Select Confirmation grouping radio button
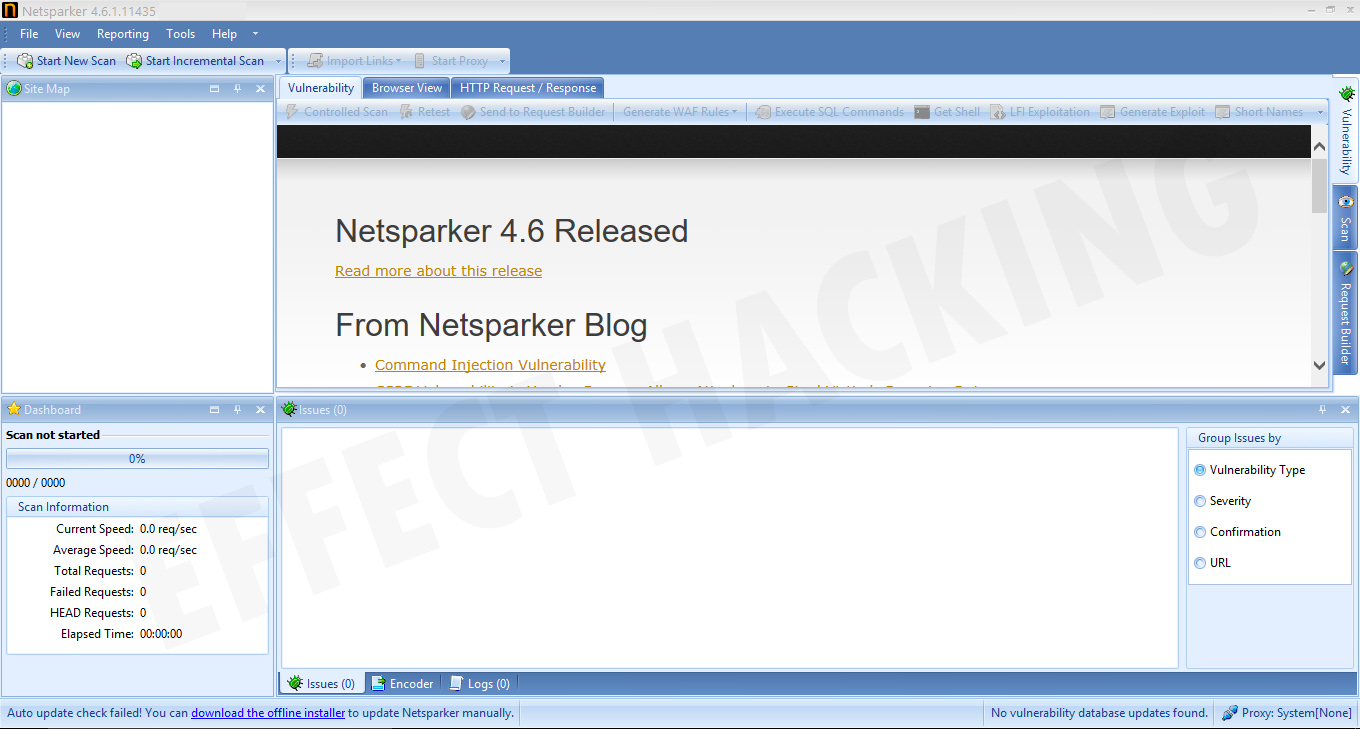1360x729 pixels. point(1200,532)
